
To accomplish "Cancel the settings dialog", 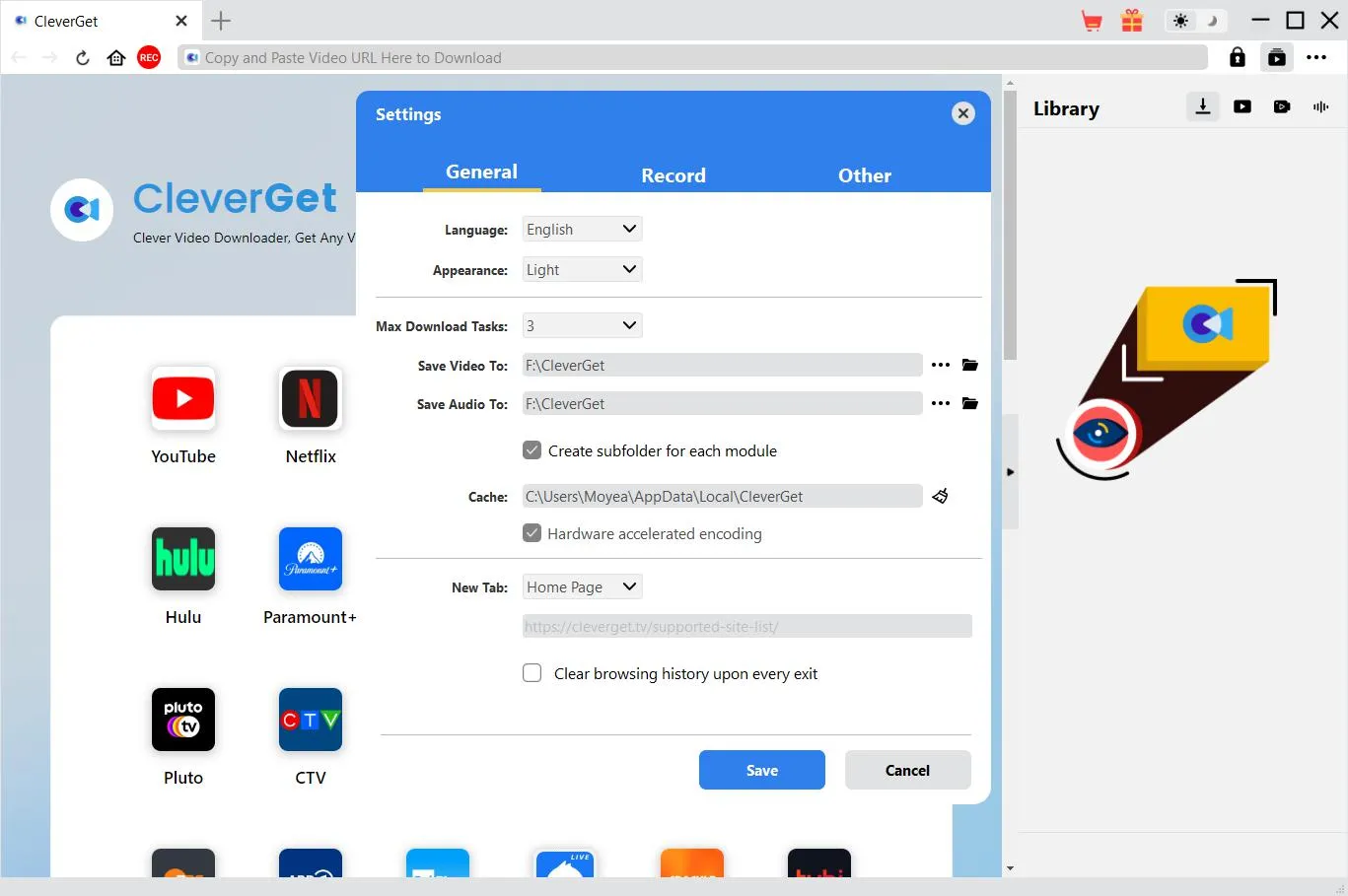I will [x=907, y=770].
